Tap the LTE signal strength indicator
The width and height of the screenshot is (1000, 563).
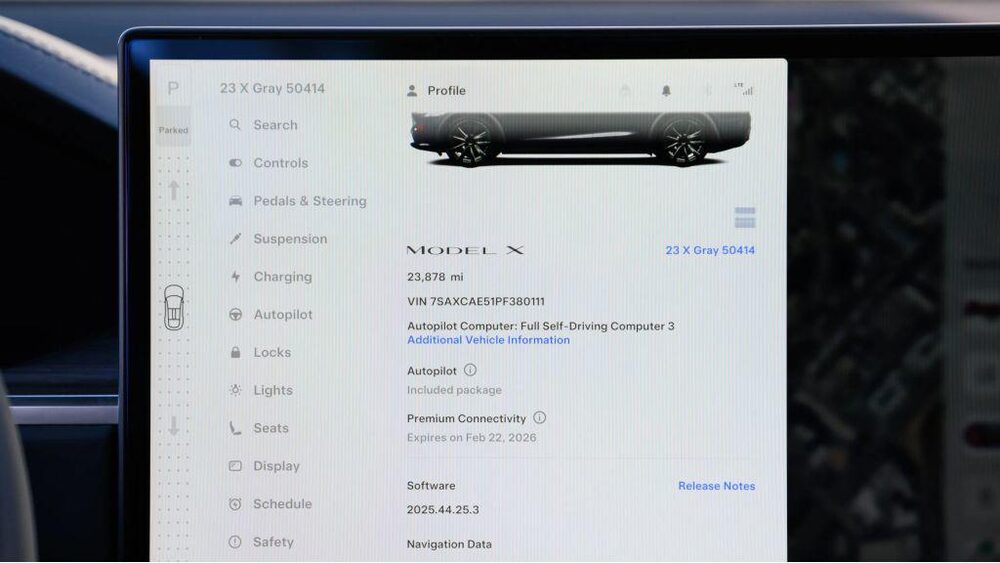point(743,89)
